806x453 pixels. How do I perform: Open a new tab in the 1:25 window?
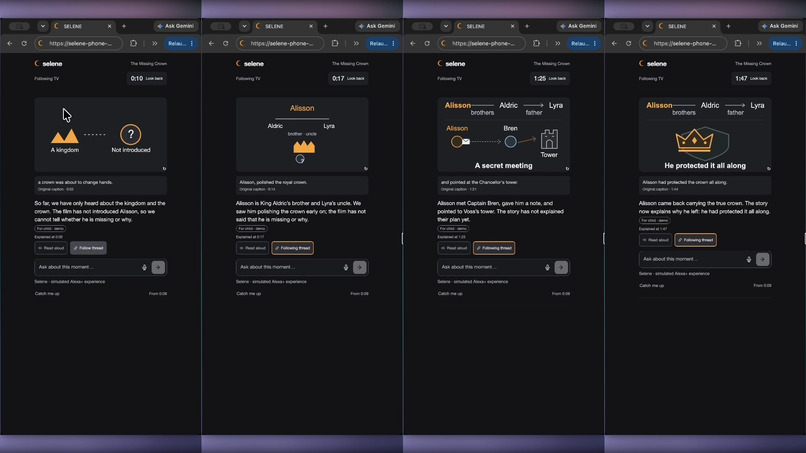click(x=527, y=26)
